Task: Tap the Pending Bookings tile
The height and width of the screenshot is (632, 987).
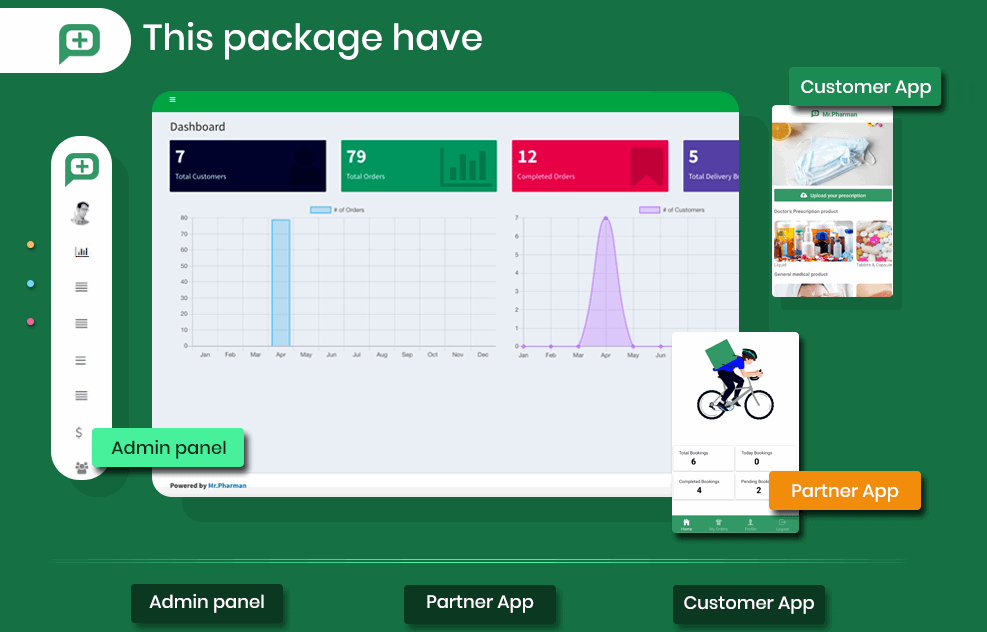Action: 753,487
